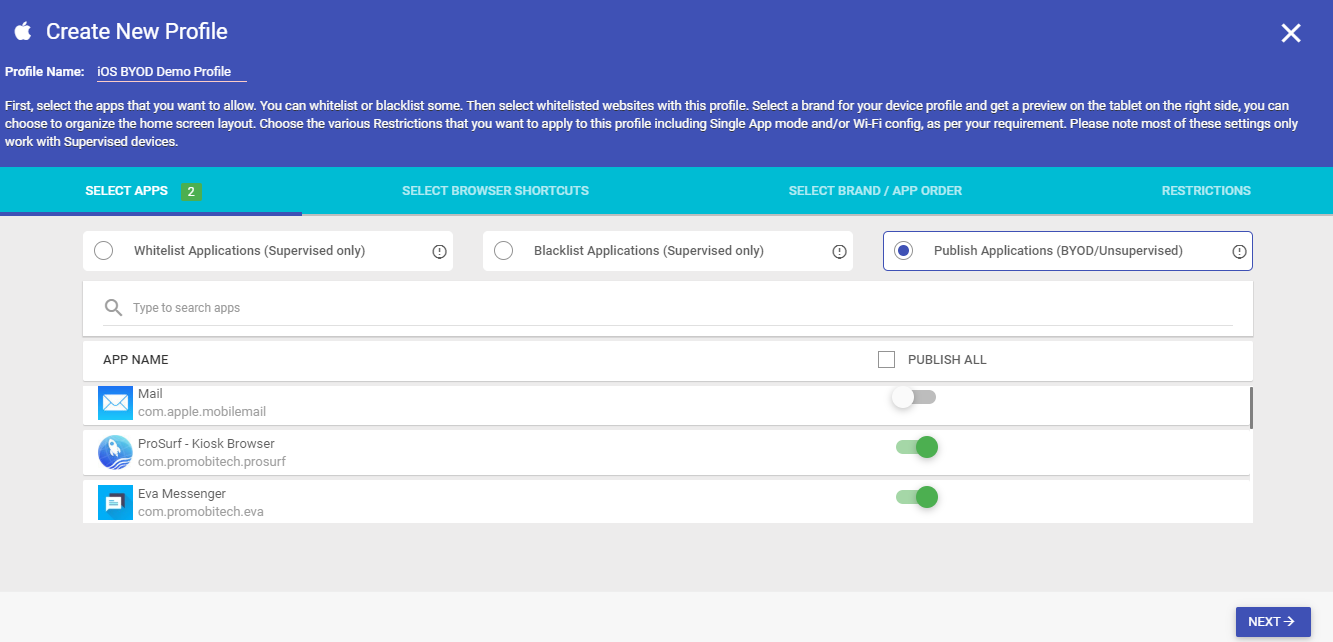Click the Create New Profile title
Viewport: 1333px width, 642px height.
click(x=137, y=32)
